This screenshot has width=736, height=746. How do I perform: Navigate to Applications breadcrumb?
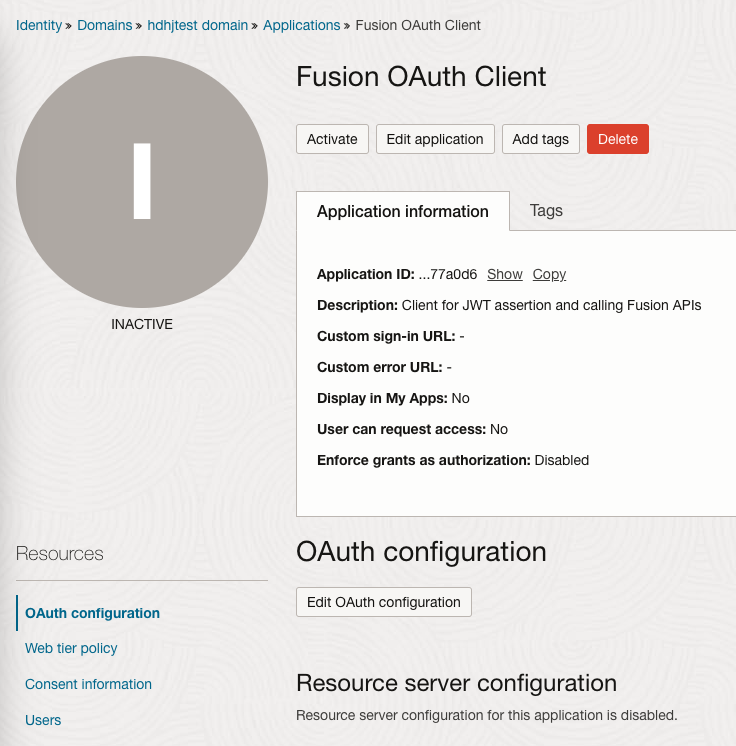point(302,25)
